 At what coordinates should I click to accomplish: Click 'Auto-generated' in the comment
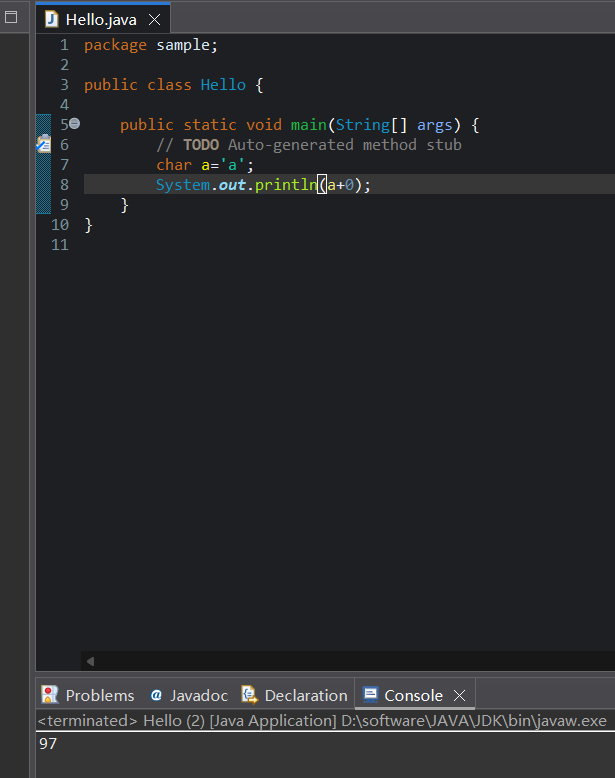pos(291,145)
